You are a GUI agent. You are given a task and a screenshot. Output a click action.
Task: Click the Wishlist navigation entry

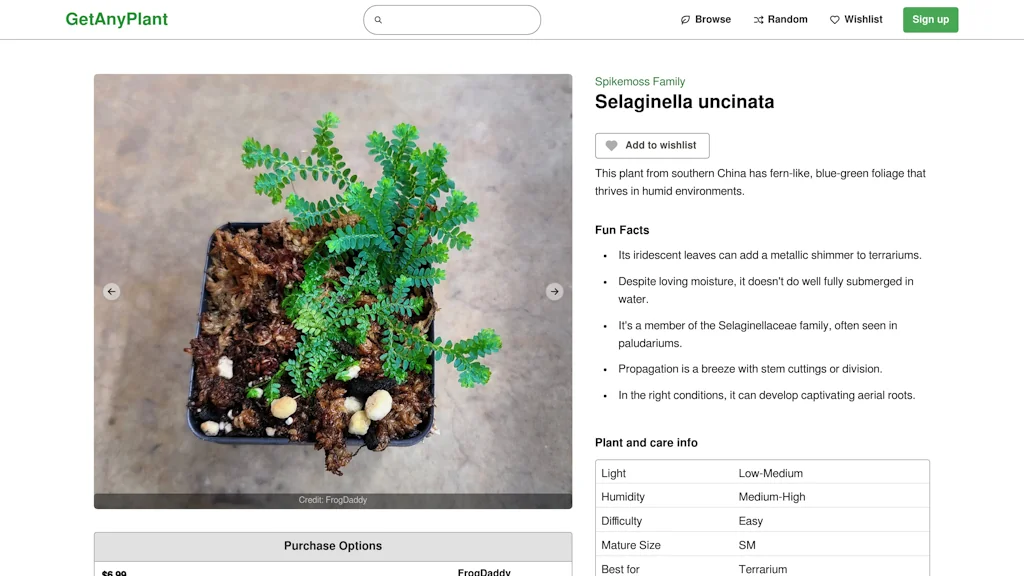point(856,19)
